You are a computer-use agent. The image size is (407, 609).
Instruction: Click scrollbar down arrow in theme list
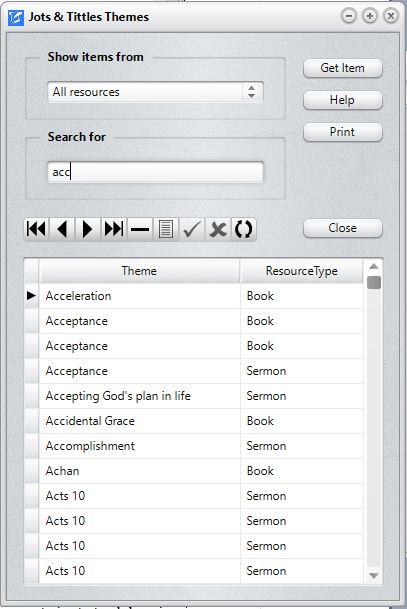pyautogui.click(x=374, y=576)
